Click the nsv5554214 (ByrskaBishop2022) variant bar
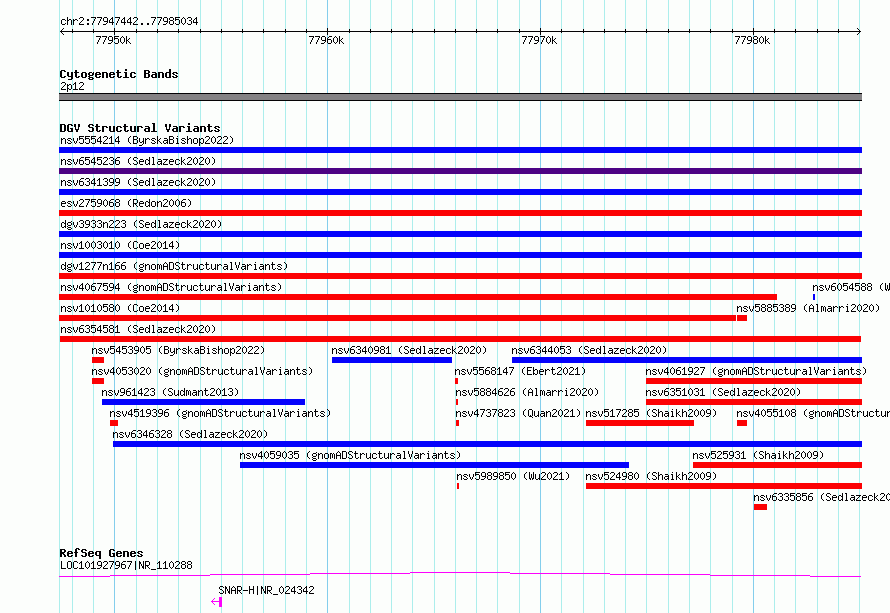The height and width of the screenshot is (613, 890). (460, 150)
